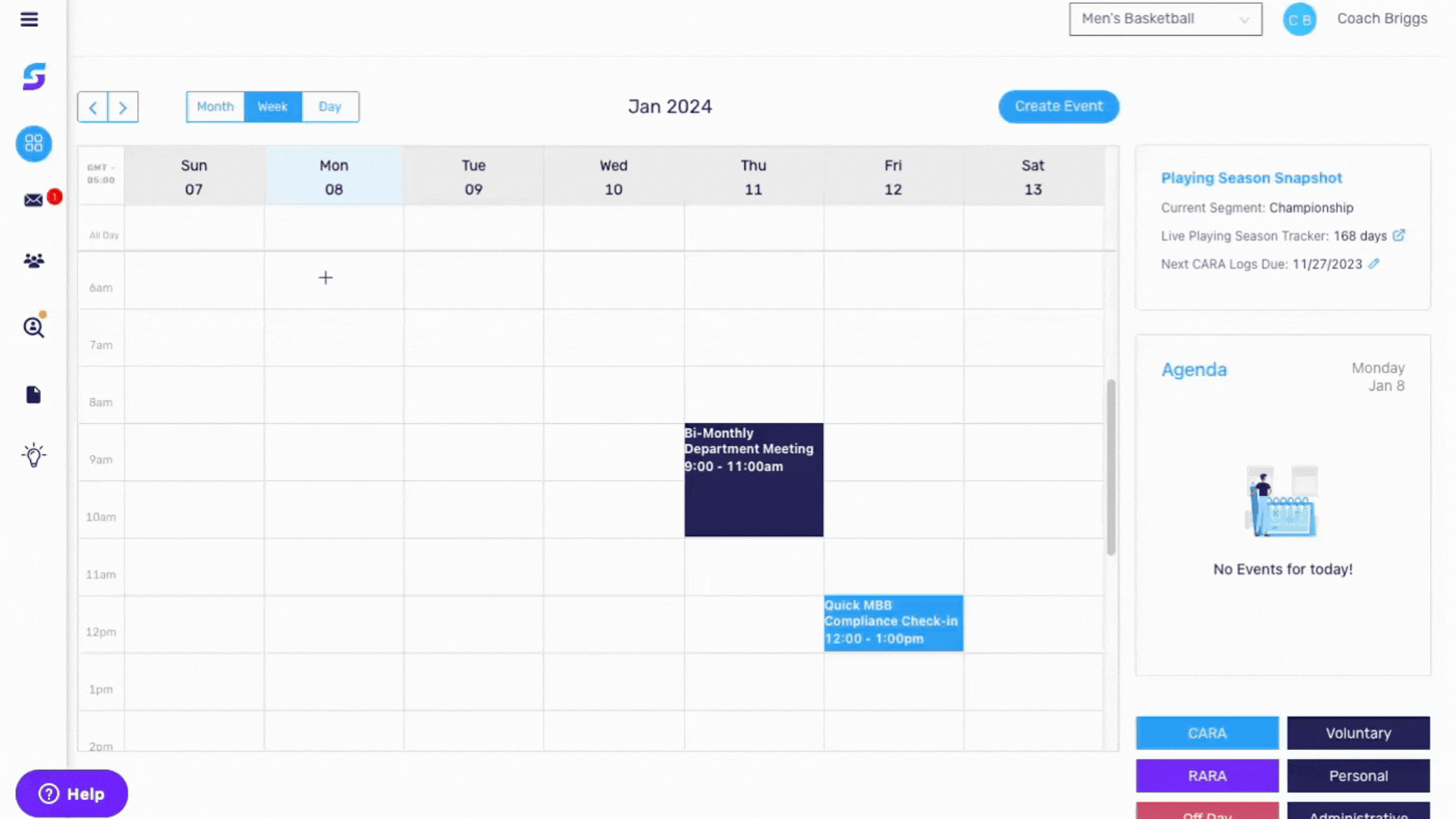
Task: Open the messages inbox with unread notification
Action: pyautogui.click(x=33, y=199)
